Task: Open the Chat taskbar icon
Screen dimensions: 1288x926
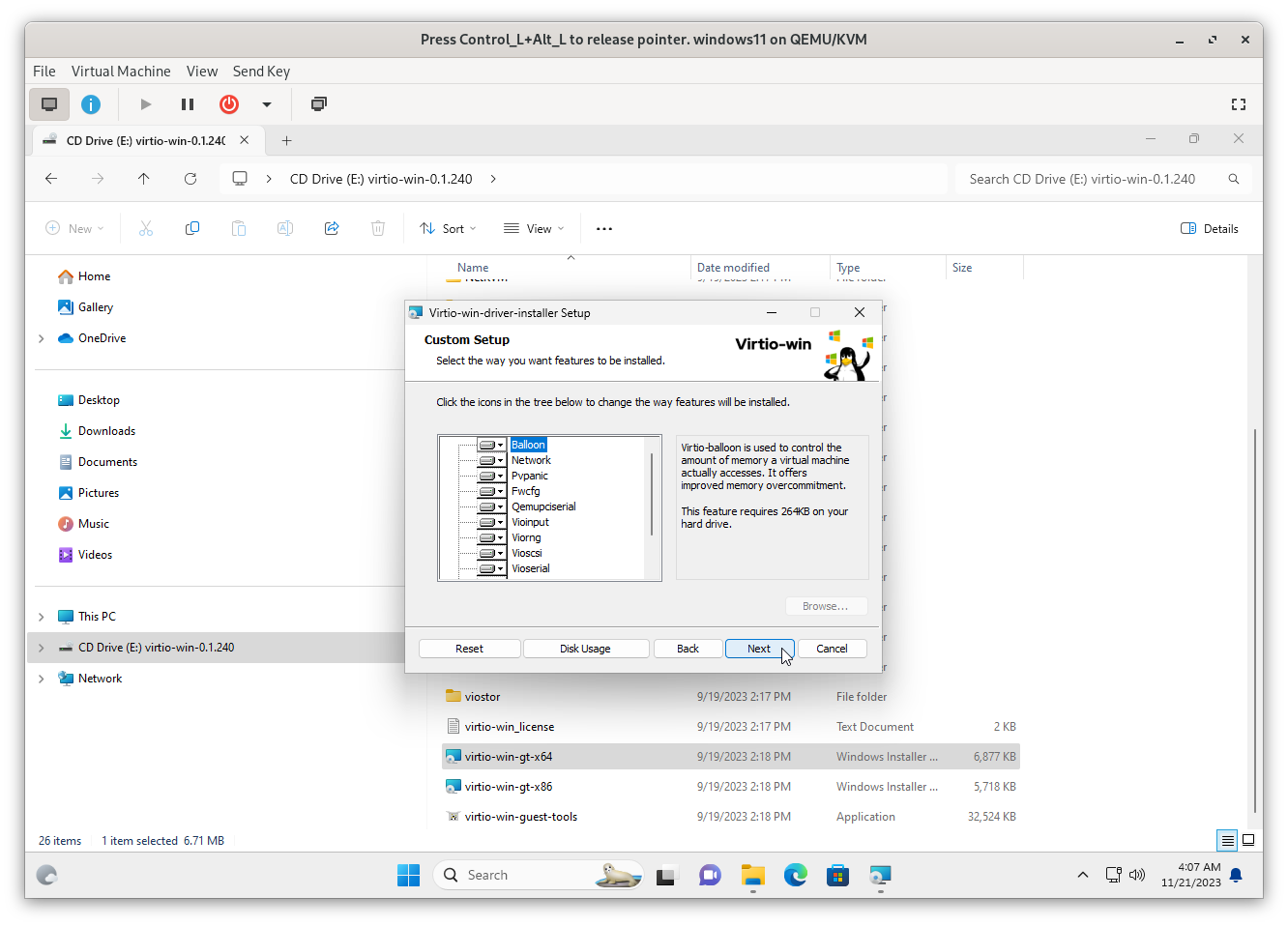Action: 710,876
